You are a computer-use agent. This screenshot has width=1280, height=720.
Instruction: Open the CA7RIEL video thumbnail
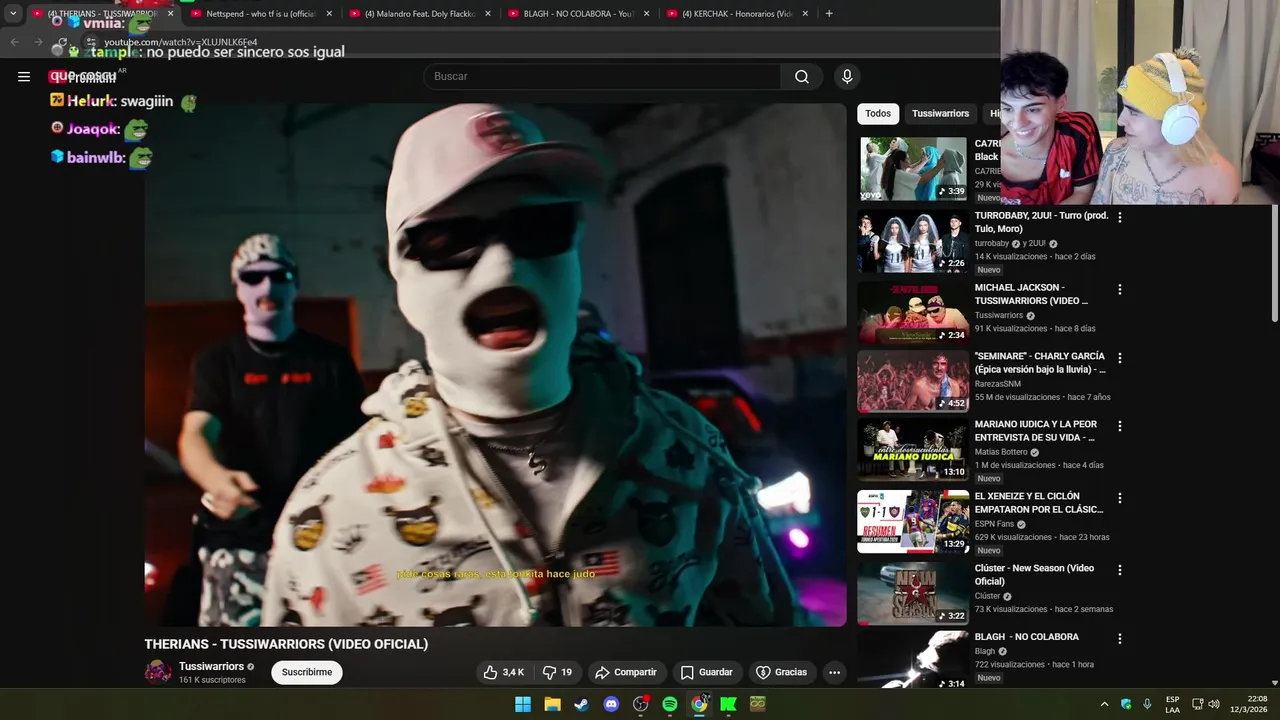[913, 169]
